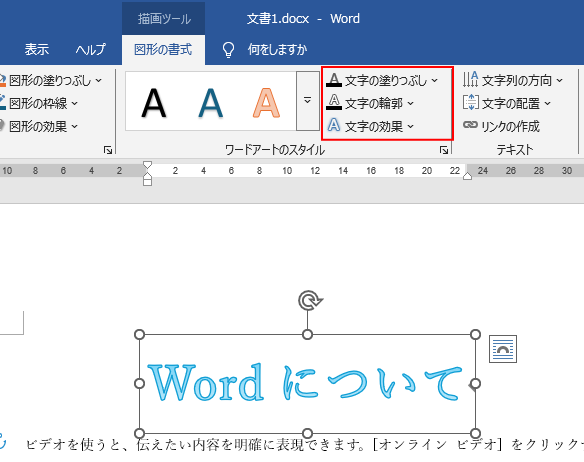Click the 描画ツール contextual tab label

164,19
